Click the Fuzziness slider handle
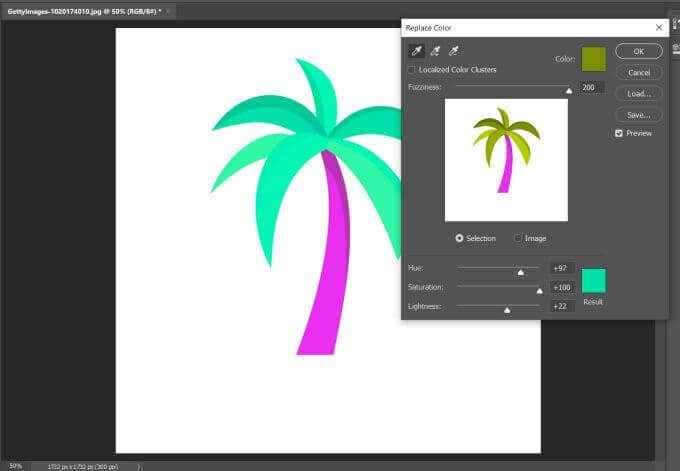The height and width of the screenshot is (471, 680). tap(569, 91)
